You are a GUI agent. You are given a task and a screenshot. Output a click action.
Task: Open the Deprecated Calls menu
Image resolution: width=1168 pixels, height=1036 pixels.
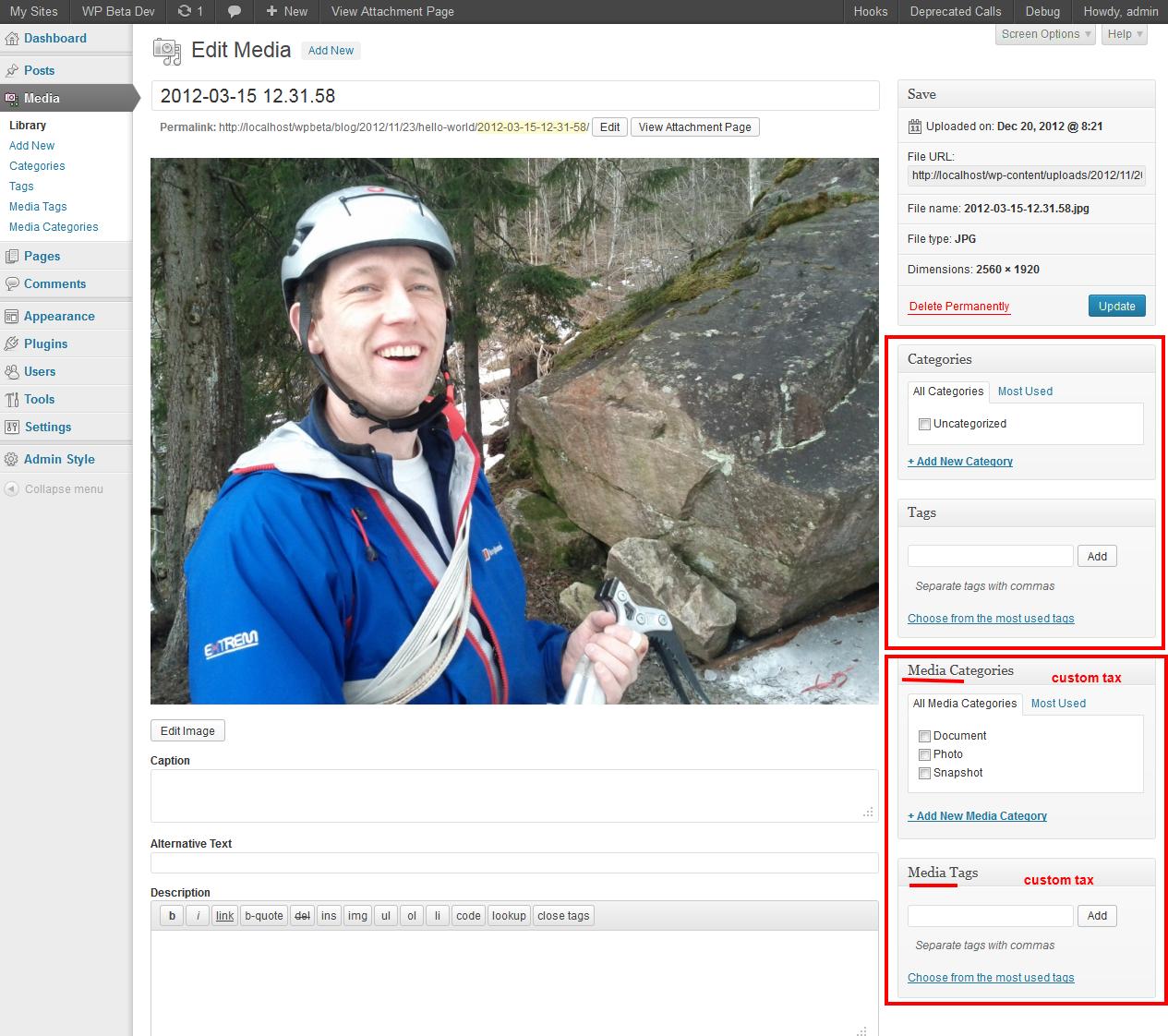tap(956, 11)
